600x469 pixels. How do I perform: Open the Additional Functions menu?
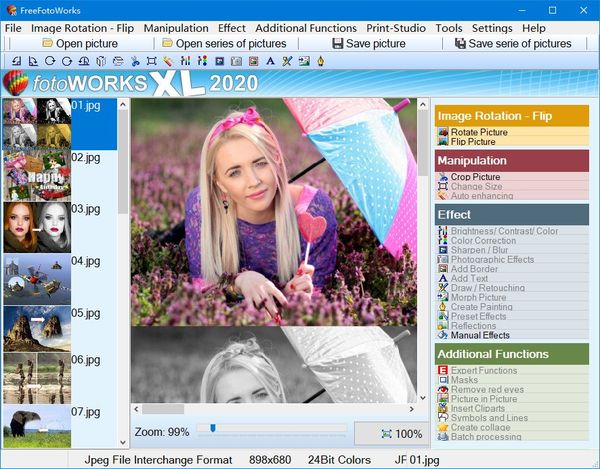[x=306, y=28]
